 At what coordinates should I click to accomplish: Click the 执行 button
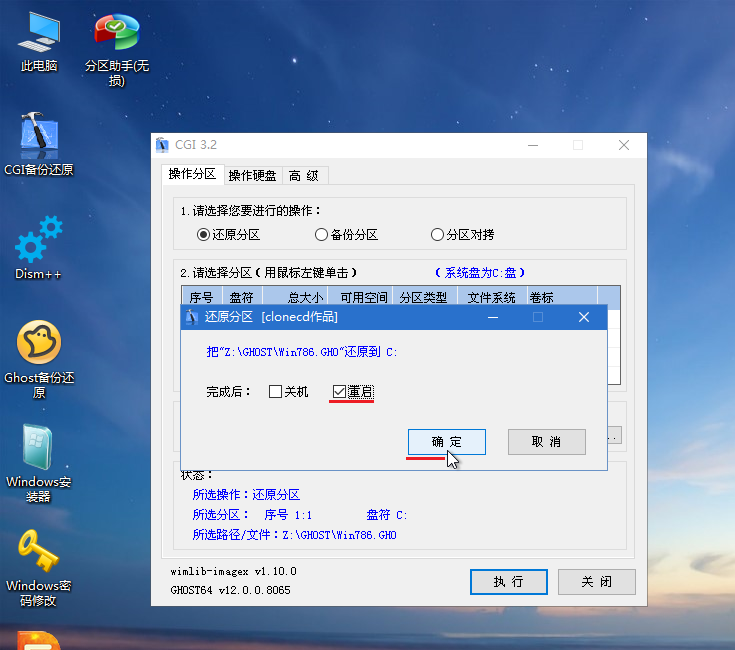click(509, 582)
